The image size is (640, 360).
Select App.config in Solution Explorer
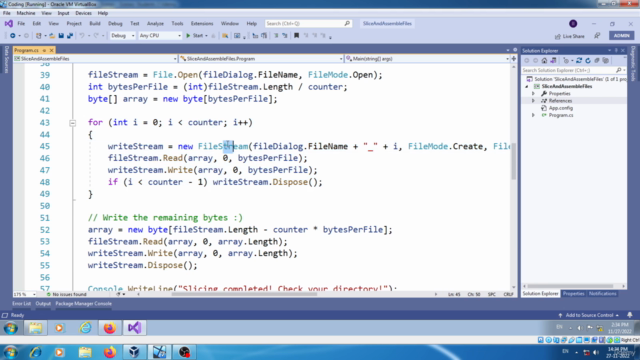(560, 108)
